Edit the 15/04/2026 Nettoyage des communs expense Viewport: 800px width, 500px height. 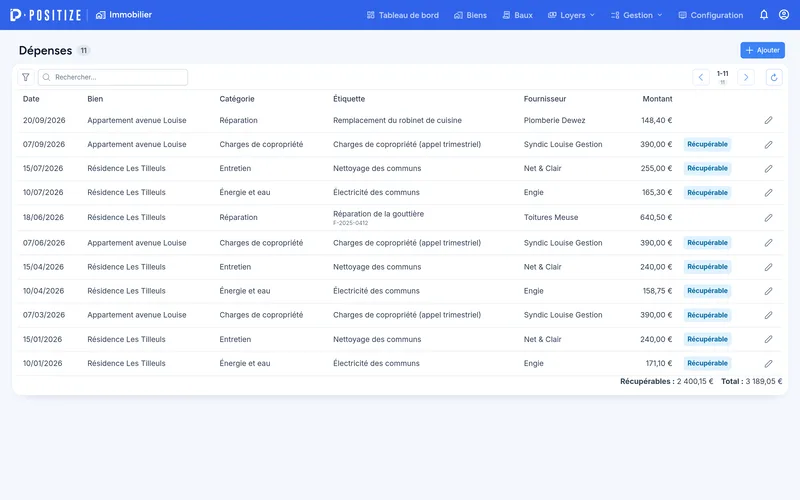click(x=768, y=267)
